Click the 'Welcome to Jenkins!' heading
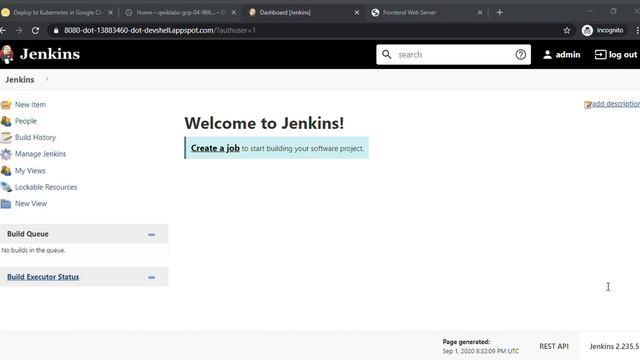640x360 pixels. [264, 123]
